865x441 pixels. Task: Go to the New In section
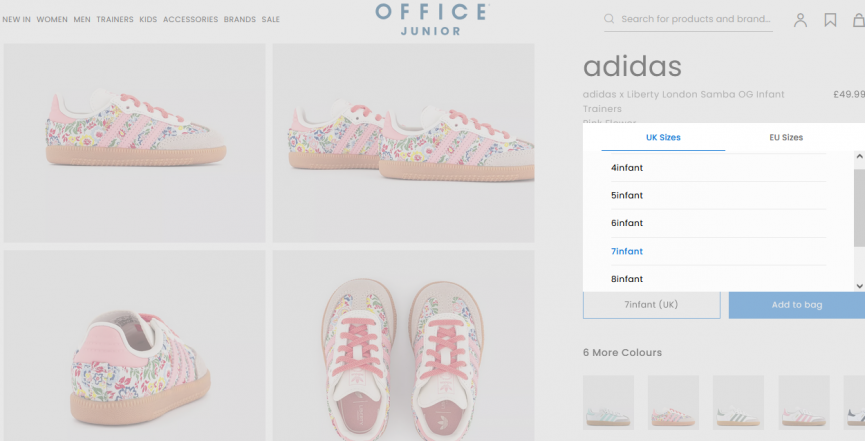coord(17,19)
